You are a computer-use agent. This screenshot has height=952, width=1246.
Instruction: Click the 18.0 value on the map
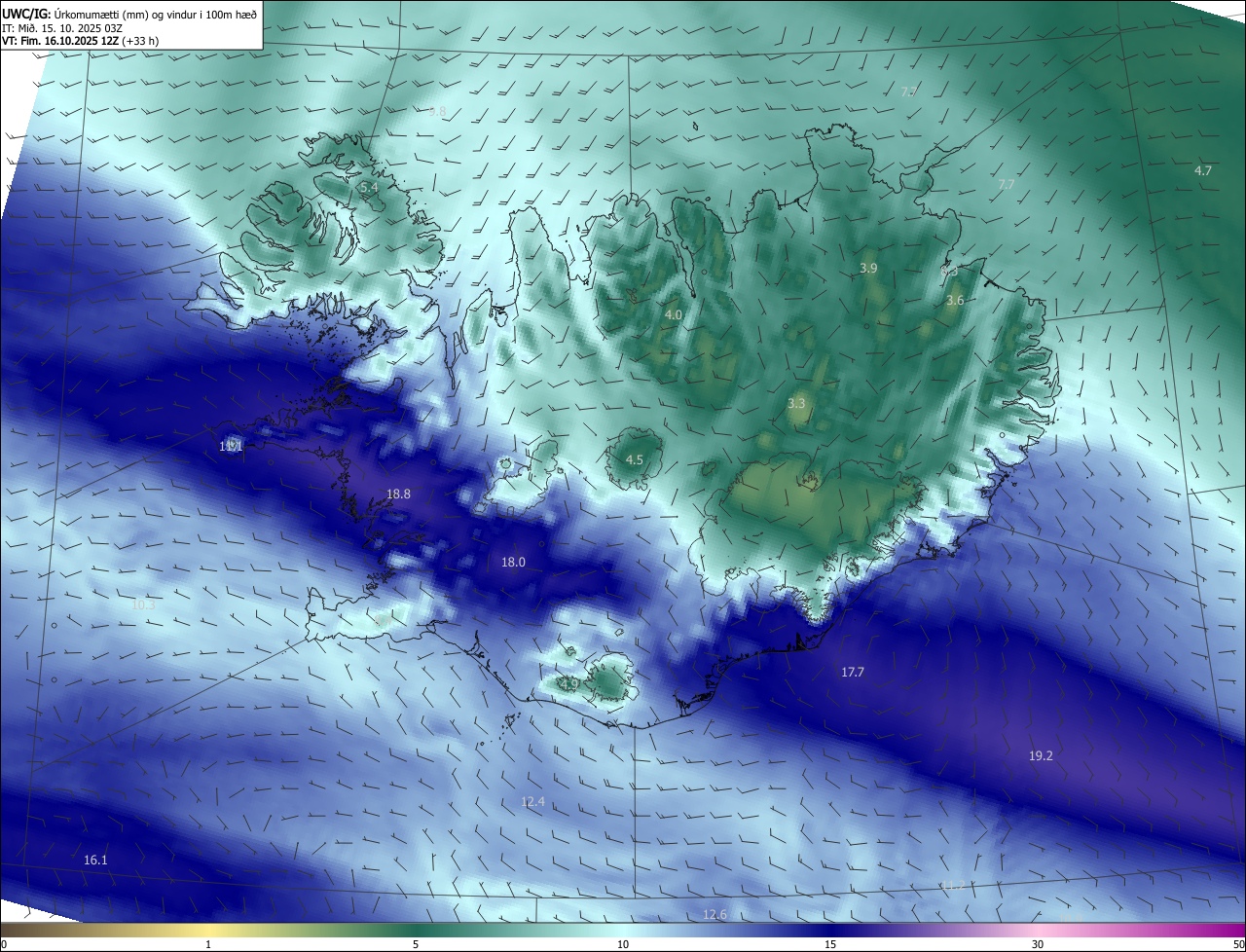513,563
